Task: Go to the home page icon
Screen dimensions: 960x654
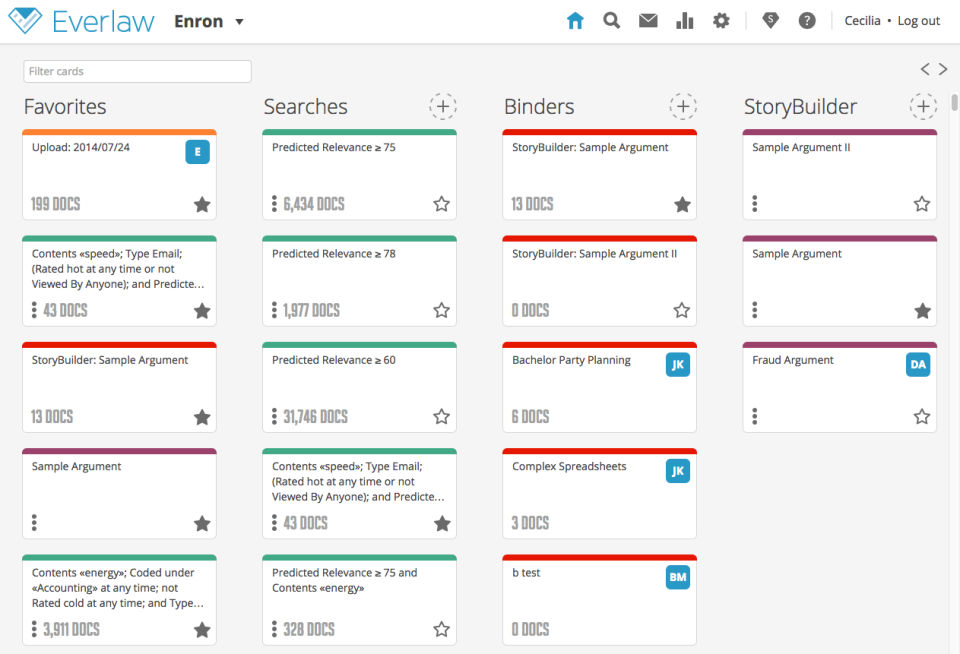Action: [575, 21]
